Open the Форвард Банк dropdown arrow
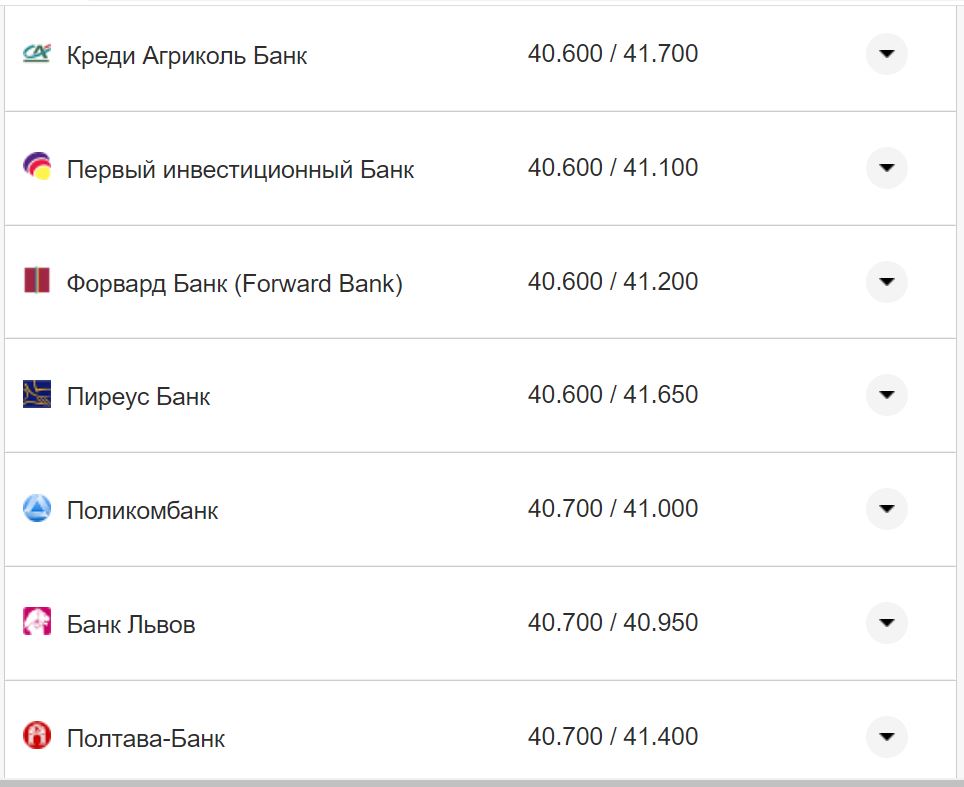 886,282
